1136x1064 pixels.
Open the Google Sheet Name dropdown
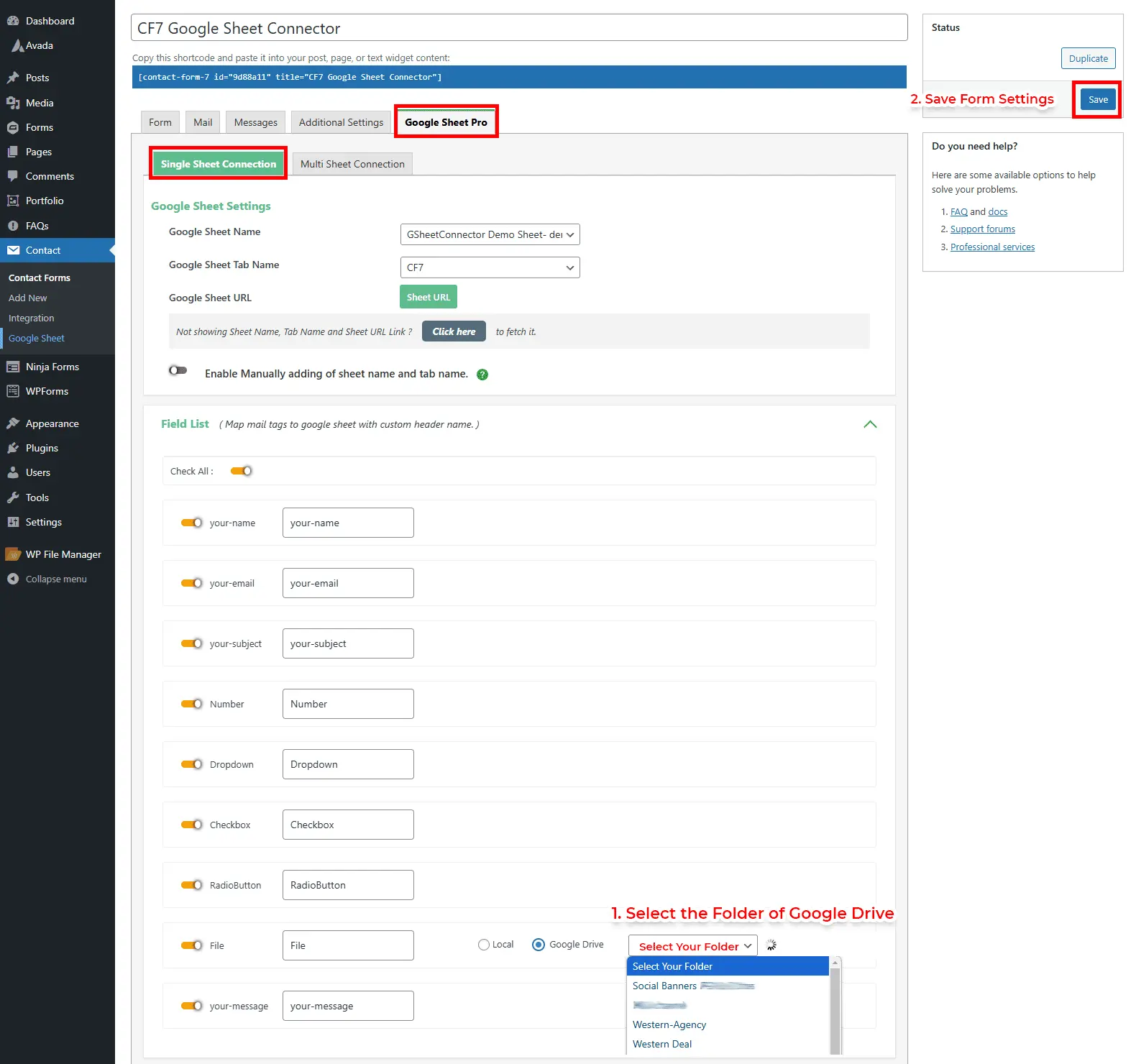(490, 234)
